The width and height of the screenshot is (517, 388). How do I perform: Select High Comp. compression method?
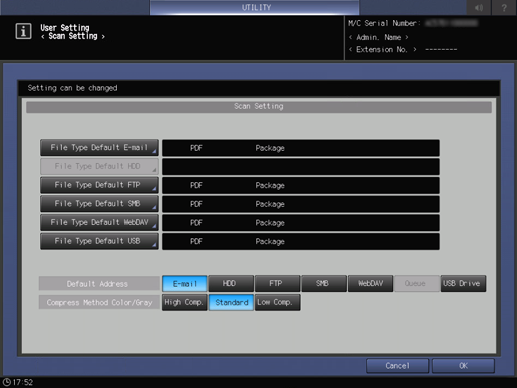point(185,302)
